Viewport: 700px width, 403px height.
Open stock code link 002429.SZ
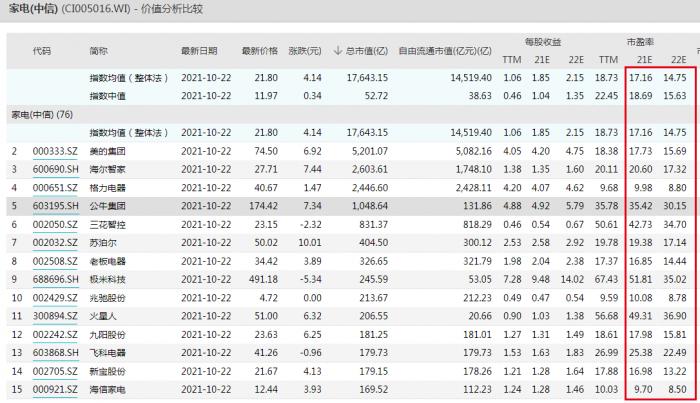pyautogui.click(x=55, y=298)
